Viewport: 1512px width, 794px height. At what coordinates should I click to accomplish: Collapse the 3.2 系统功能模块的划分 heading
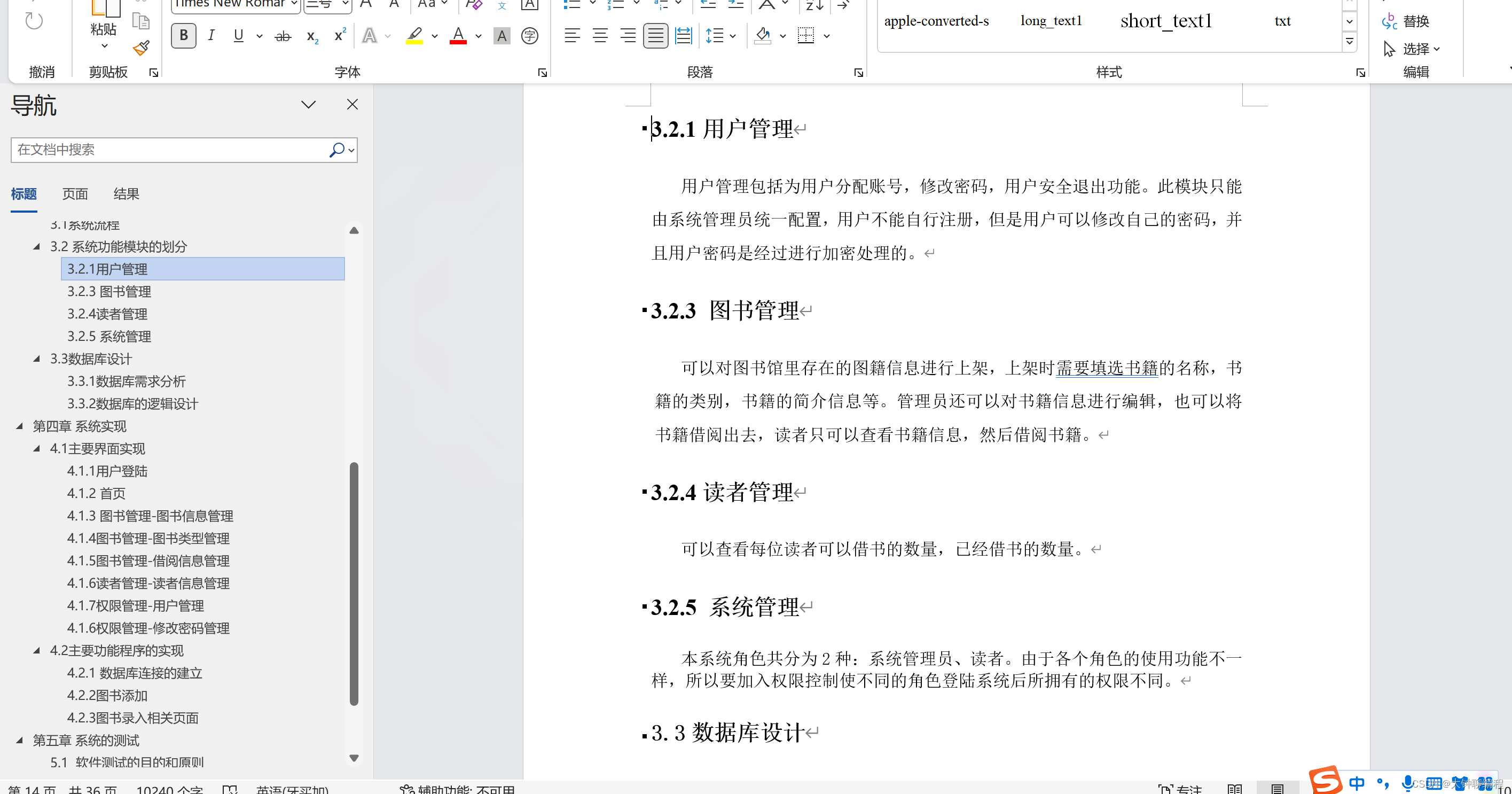pyautogui.click(x=36, y=247)
